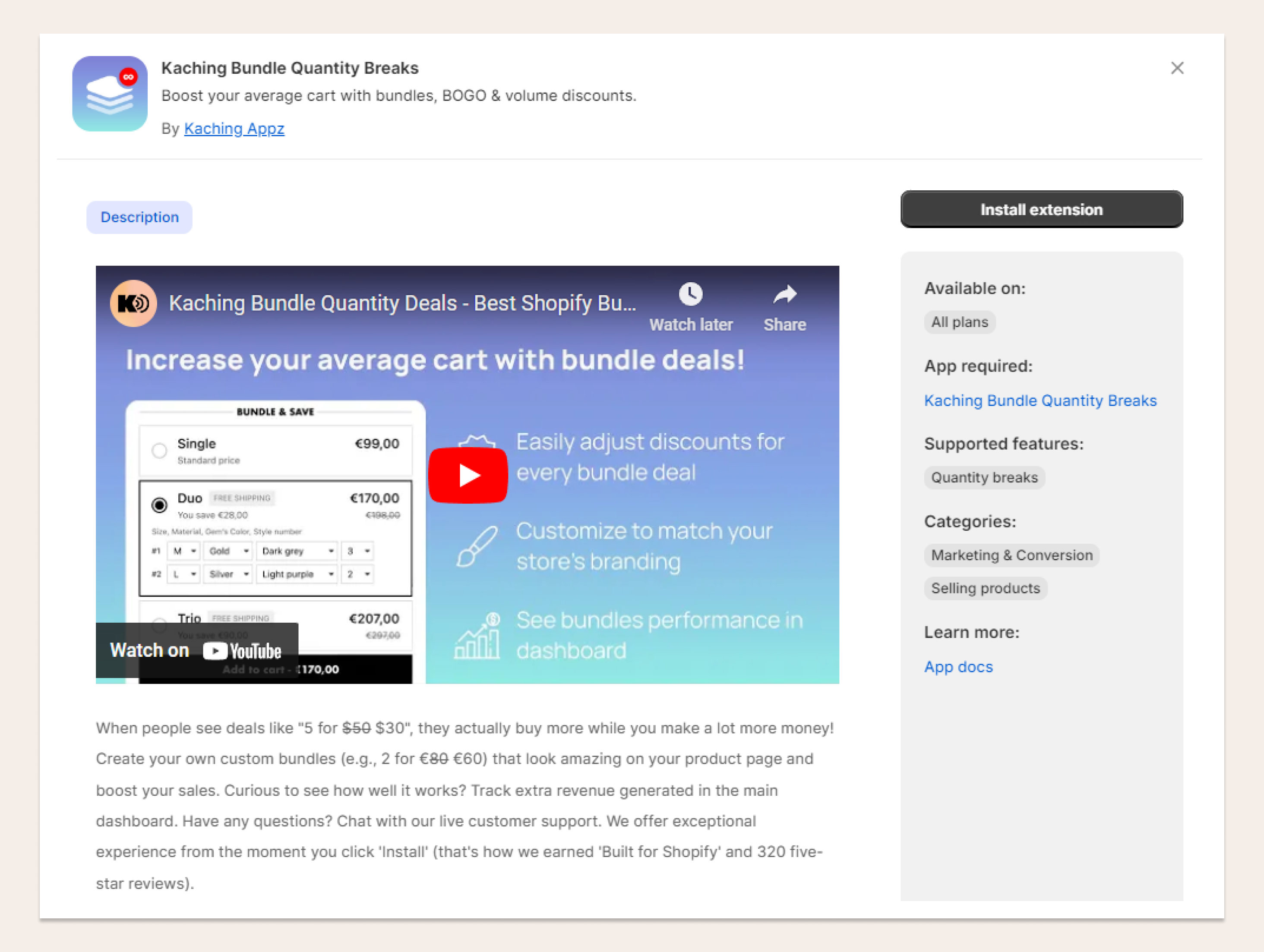
Task: Click the Kaching Bundle app logo icon
Action: (110, 94)
